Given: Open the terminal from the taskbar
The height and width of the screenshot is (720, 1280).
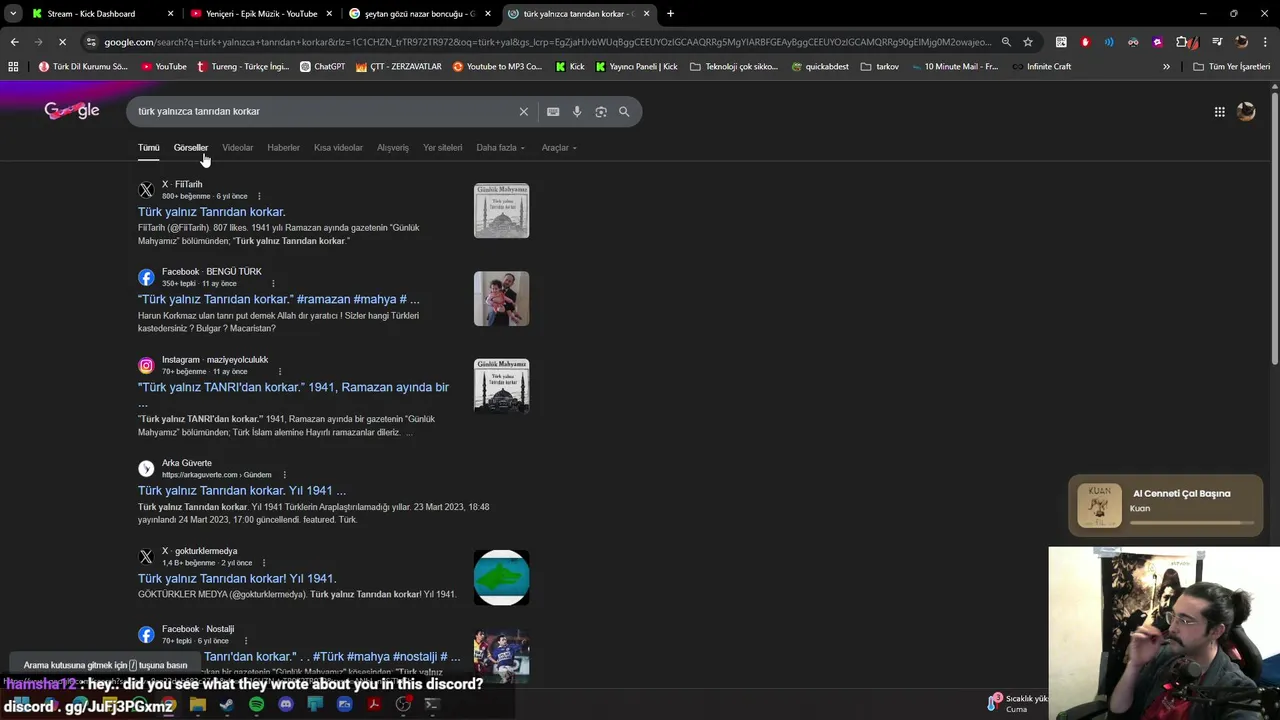Looking at the screenshot, I should pos(432,705).
